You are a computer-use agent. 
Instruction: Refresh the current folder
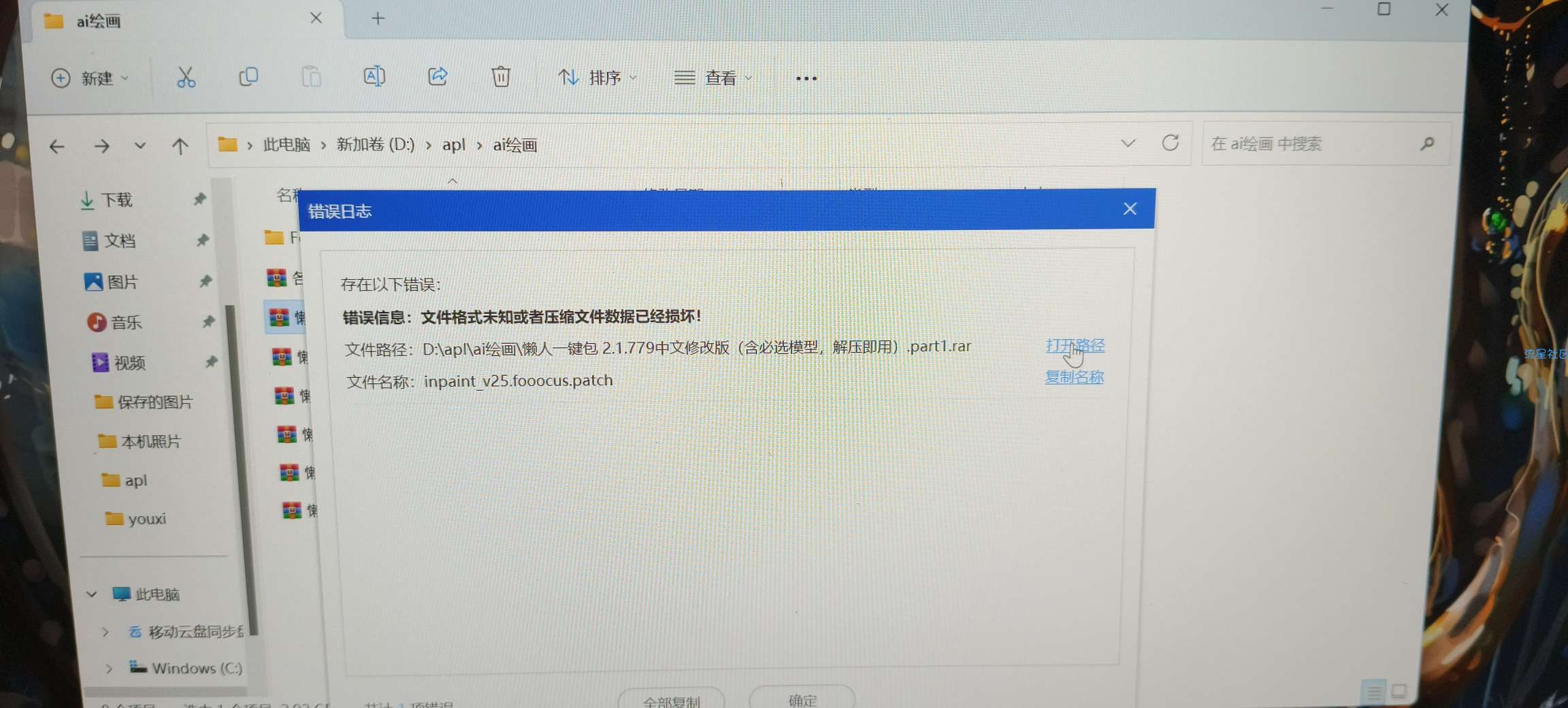click(x=1171, y=143)
